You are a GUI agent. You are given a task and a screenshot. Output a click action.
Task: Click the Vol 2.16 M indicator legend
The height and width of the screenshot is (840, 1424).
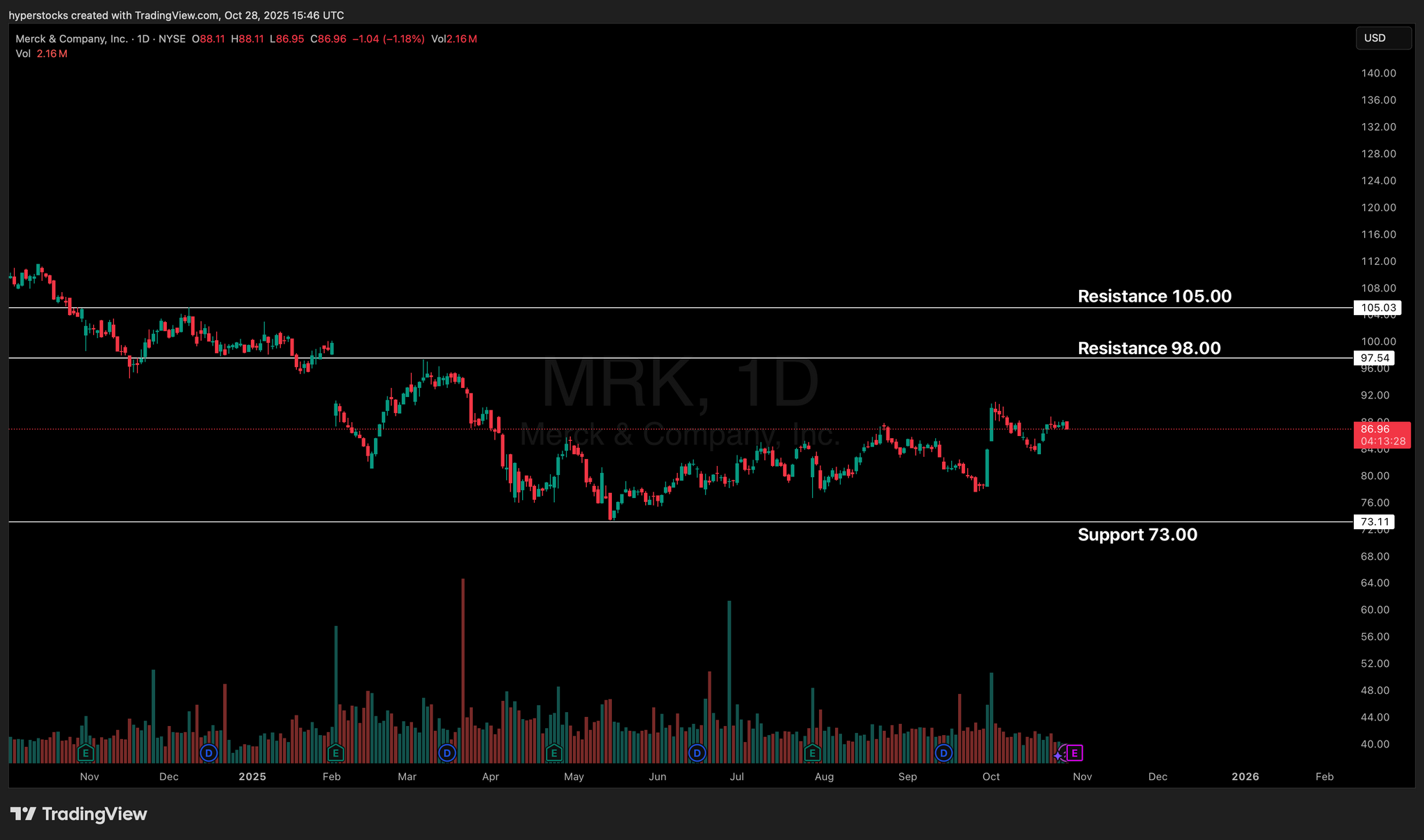[x=42, y=54]
